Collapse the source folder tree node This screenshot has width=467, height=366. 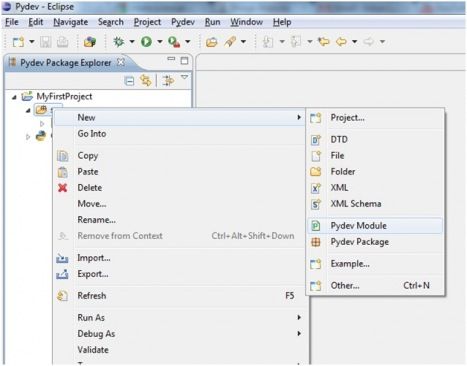(x=28, y=111)
